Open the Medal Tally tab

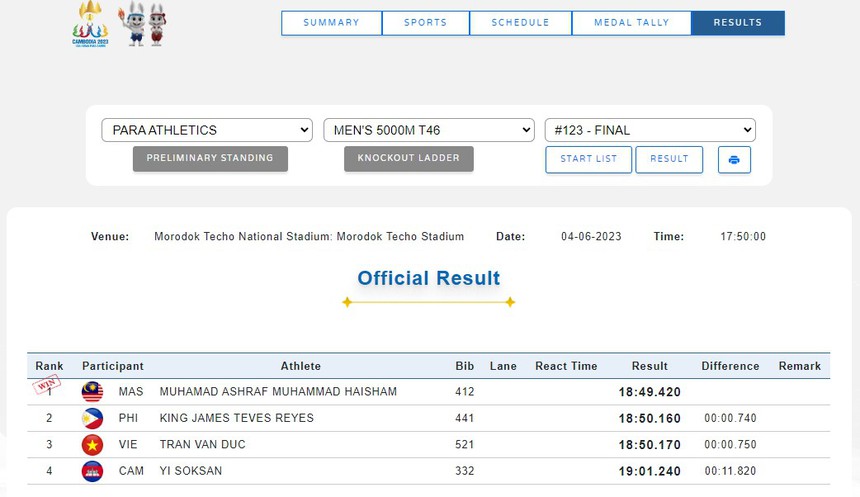tap(631, 23)
